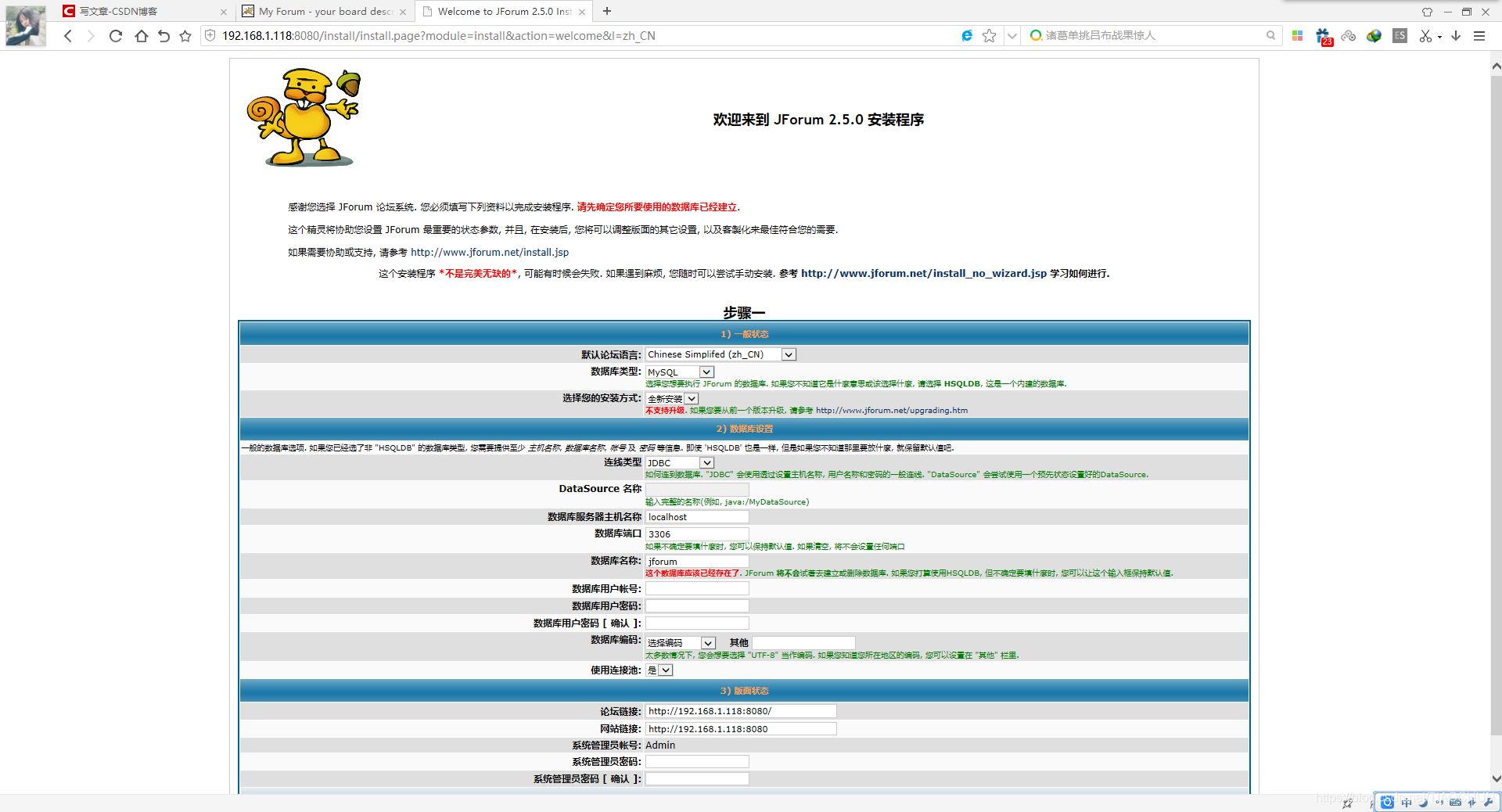Bookmark this page with address bar star
This screenshot has height=812, width=1502.
(x=990, y=36)
